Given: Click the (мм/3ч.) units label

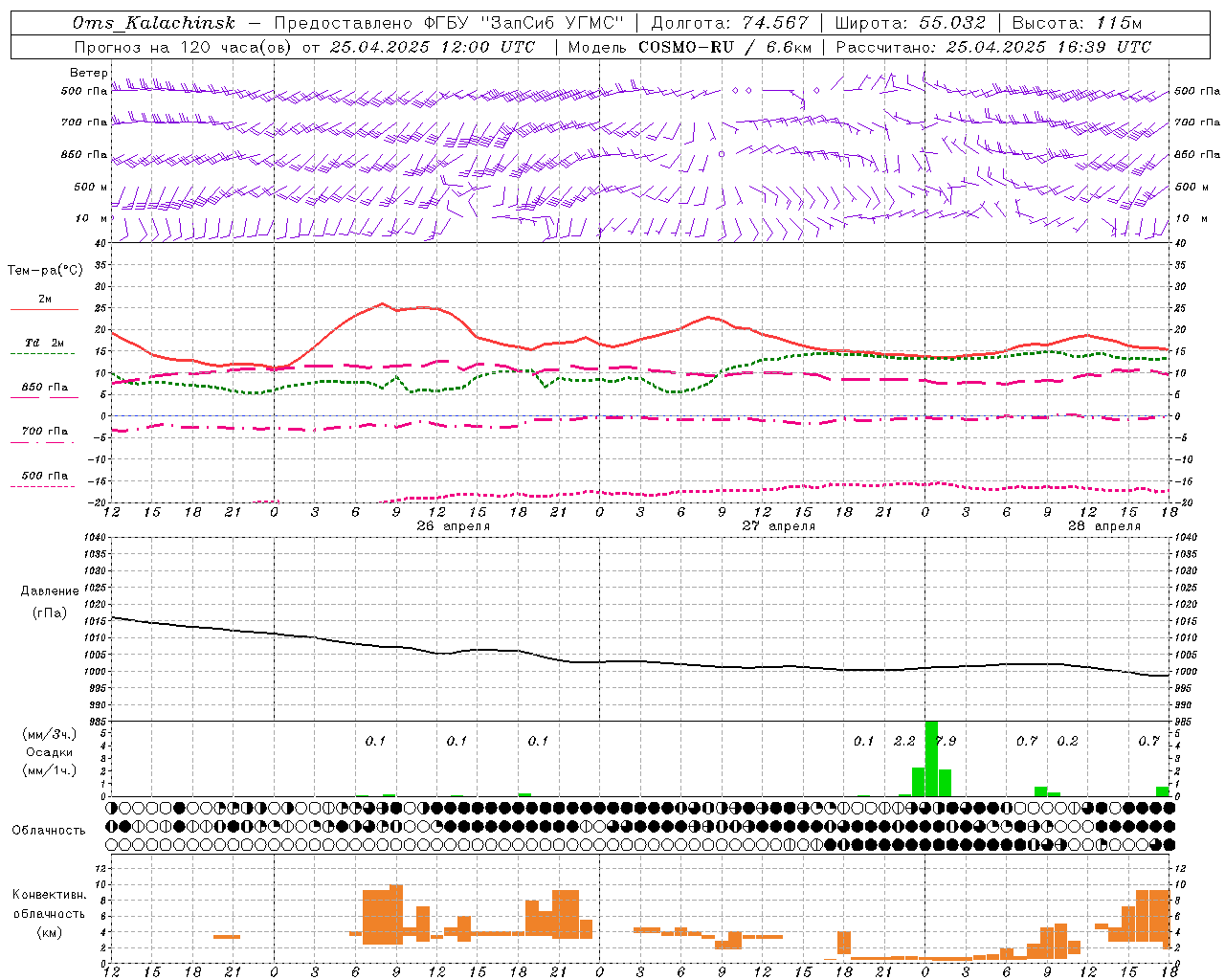Looking at the screenshot, I should [49, 735].
